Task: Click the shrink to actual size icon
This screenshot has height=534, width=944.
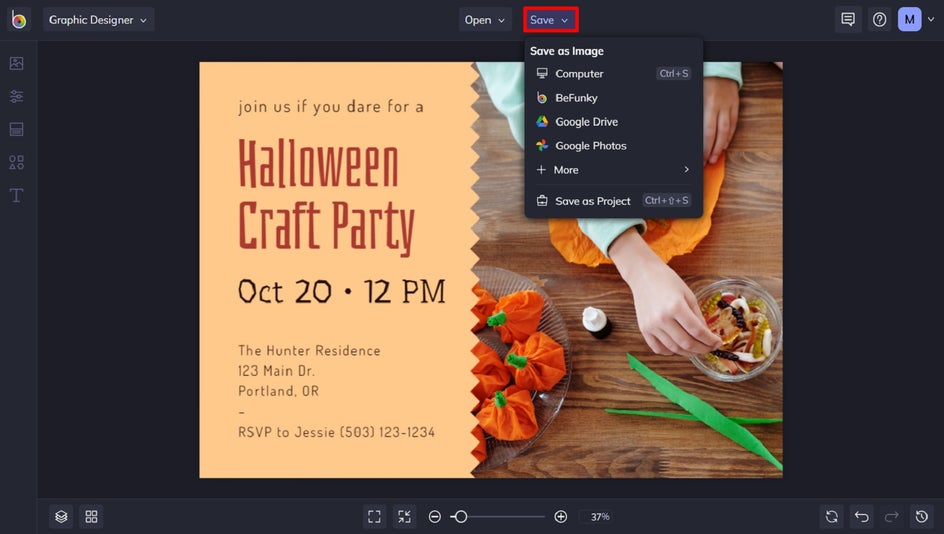Action: [x=404, y=517]
